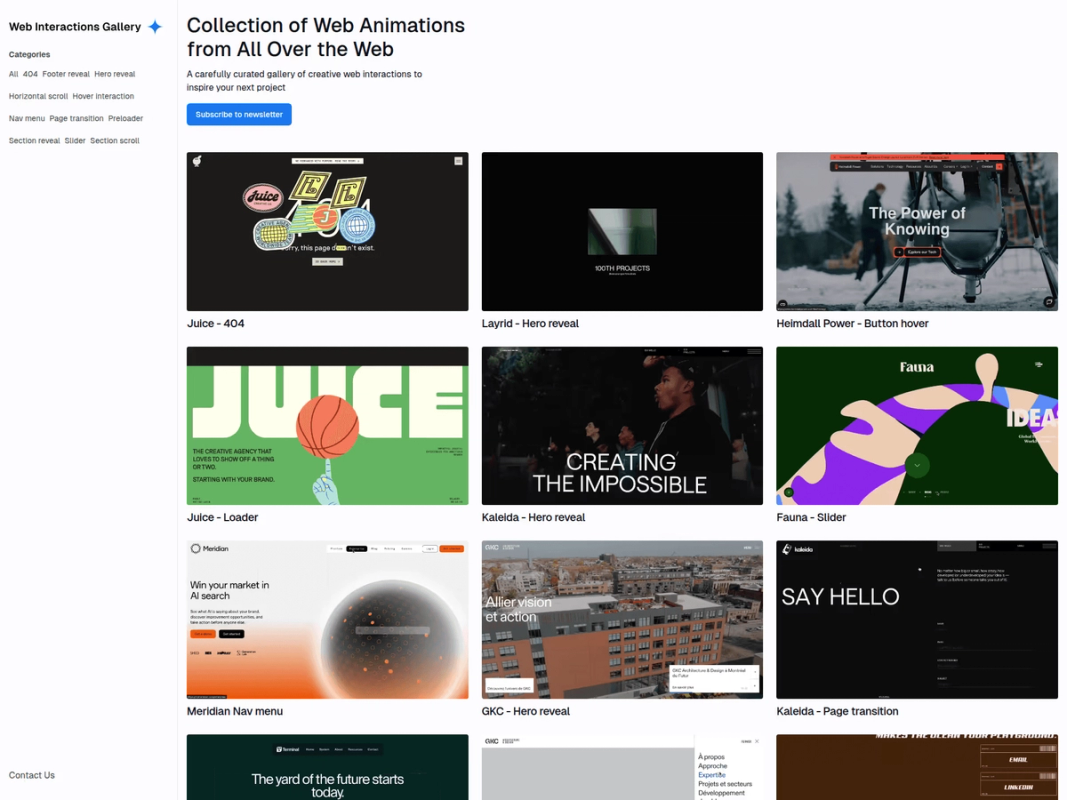Click Subscribe to newsletter button
Screen dimensions: 1067x800
(x=240, y=114)
